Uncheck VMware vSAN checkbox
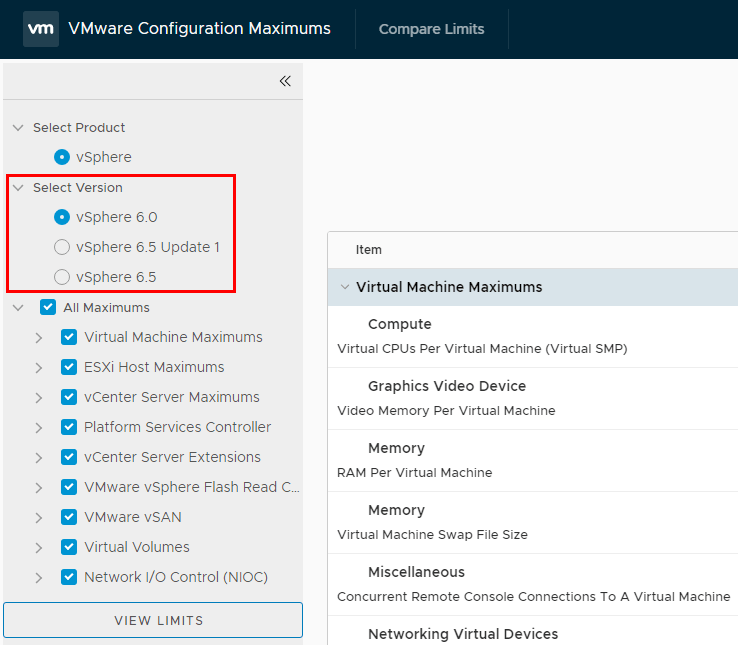The image size is (738, 645). [x=69, y=517]
